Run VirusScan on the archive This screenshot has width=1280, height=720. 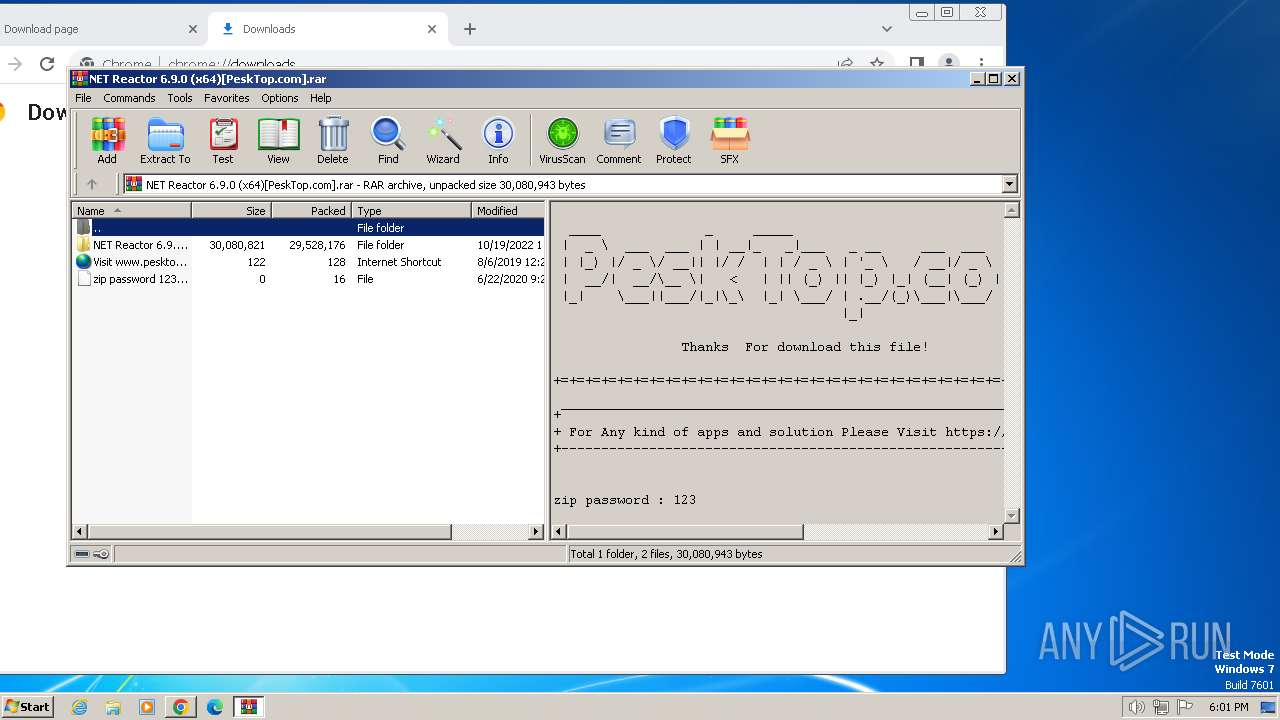pyautogui.click(x=562, y=140)
